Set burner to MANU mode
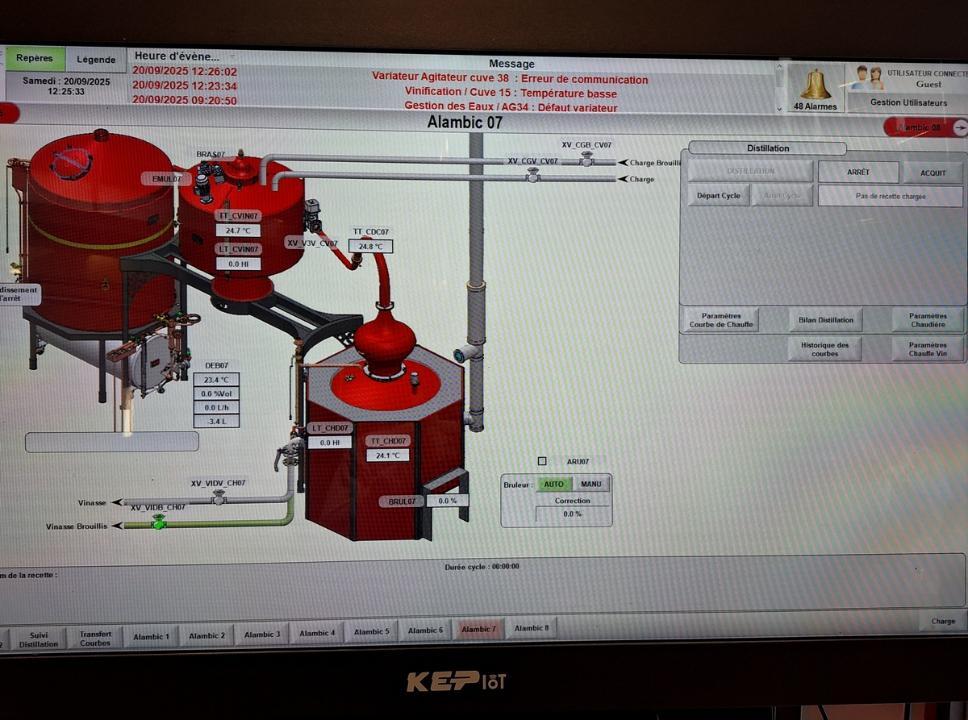 pos(591,484)
